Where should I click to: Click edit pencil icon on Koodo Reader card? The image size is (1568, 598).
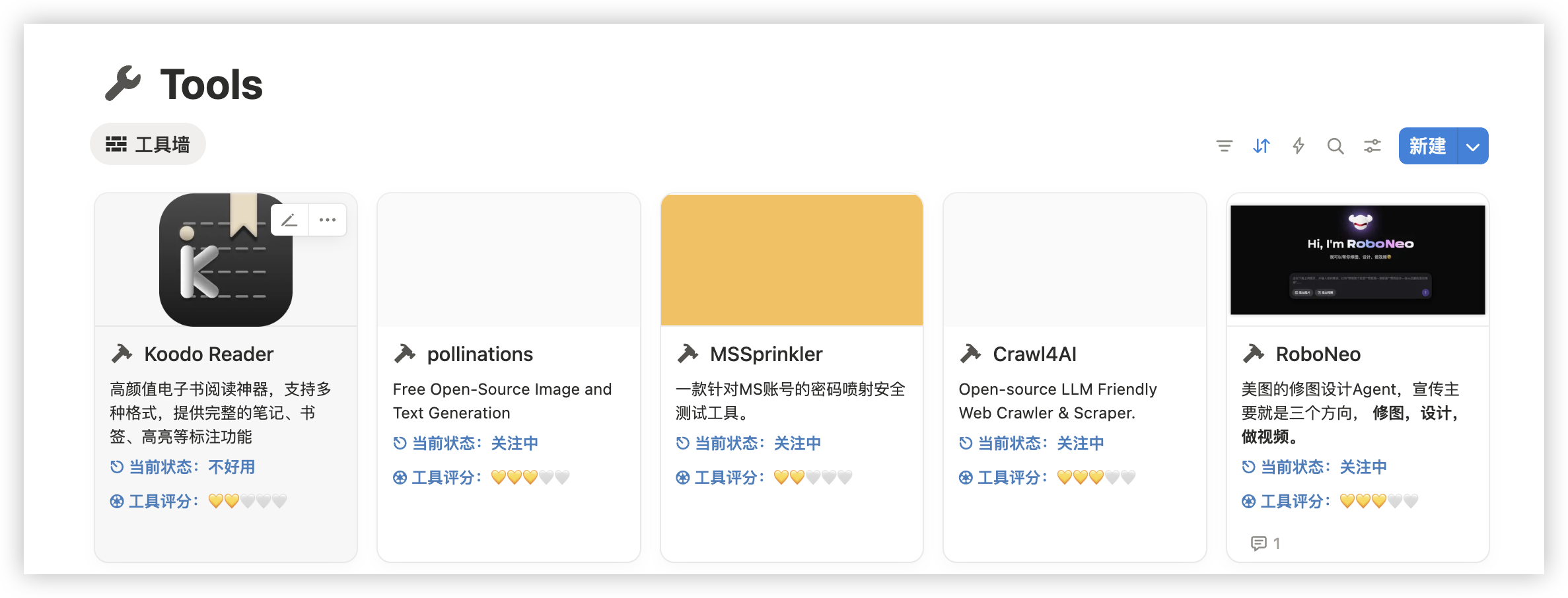[x=289, y=220]
